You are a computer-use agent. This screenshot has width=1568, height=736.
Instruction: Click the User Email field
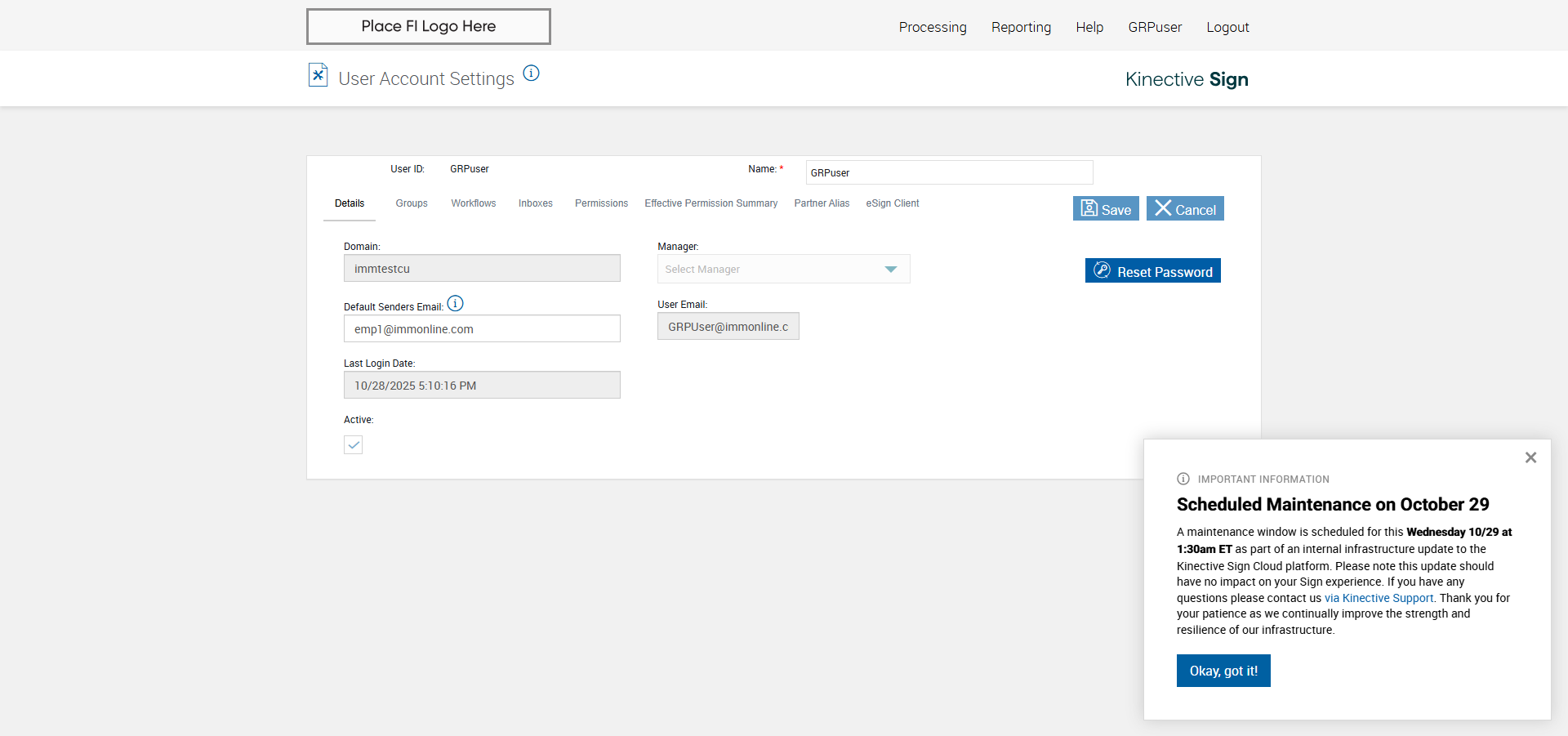point(728,326)
